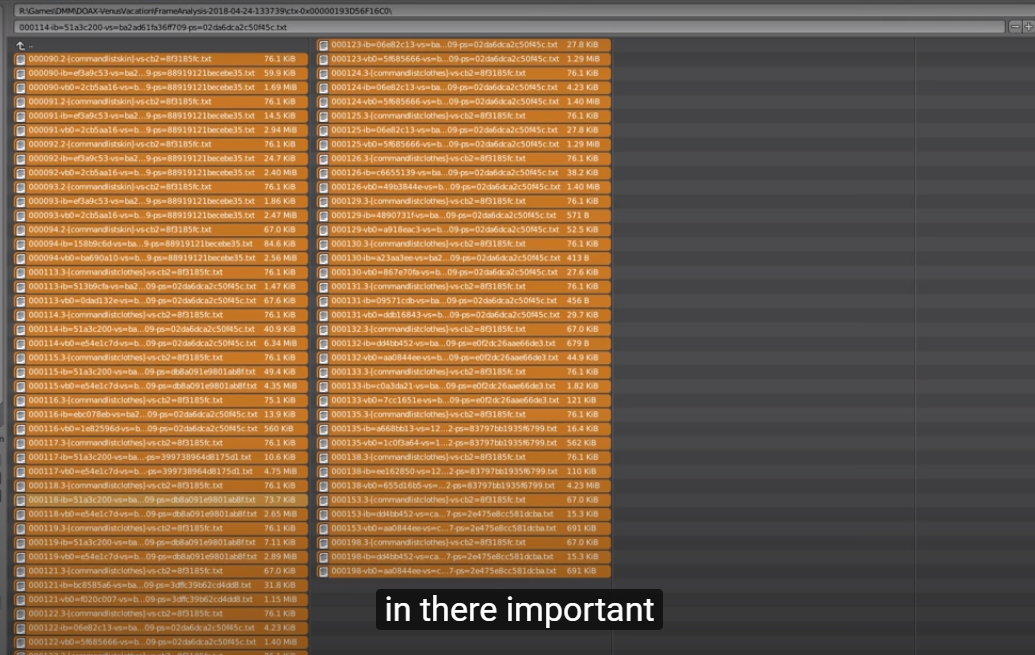Screen dimensions: 1035x655
Task: Click file icon of 000091-ib=ef3a9c53 14.5 KiB
Action: 20,116
